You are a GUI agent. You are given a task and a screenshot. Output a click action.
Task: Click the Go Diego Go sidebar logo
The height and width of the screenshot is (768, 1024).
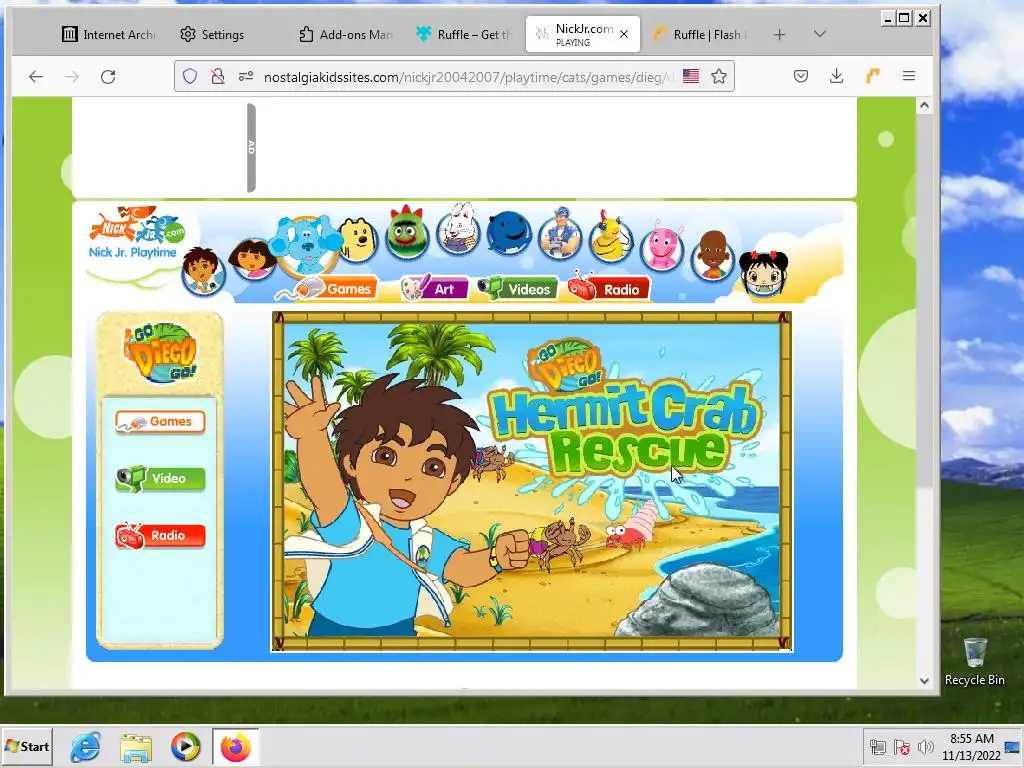pos(160,352)
